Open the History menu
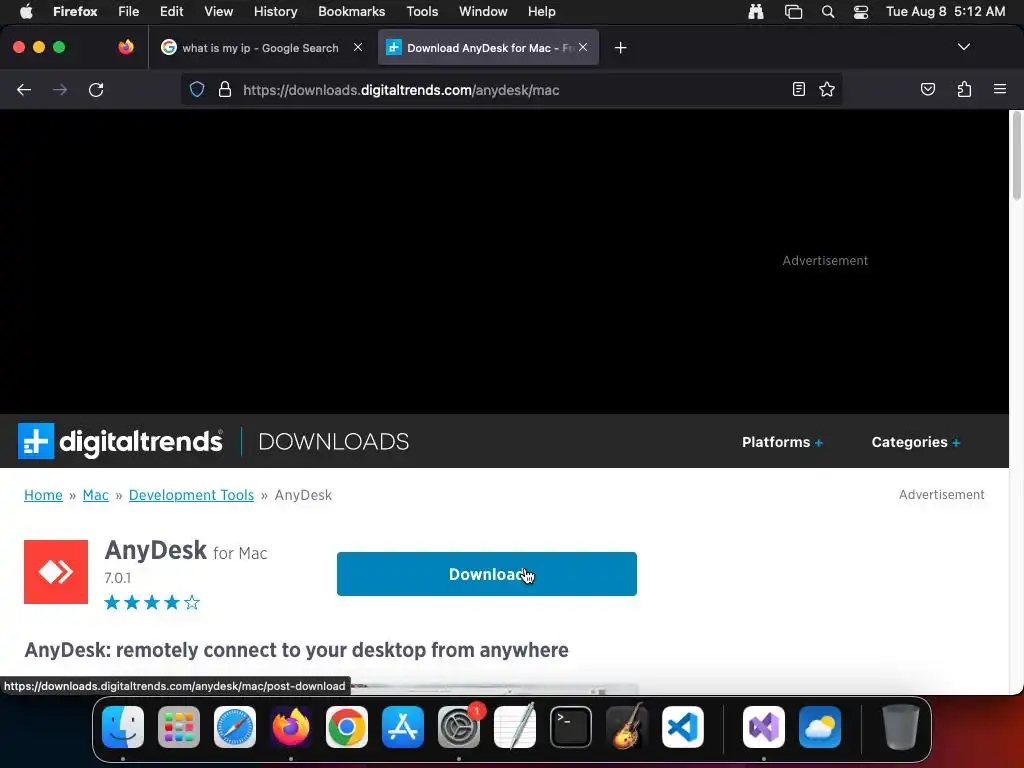 click(x=275, y=11)
